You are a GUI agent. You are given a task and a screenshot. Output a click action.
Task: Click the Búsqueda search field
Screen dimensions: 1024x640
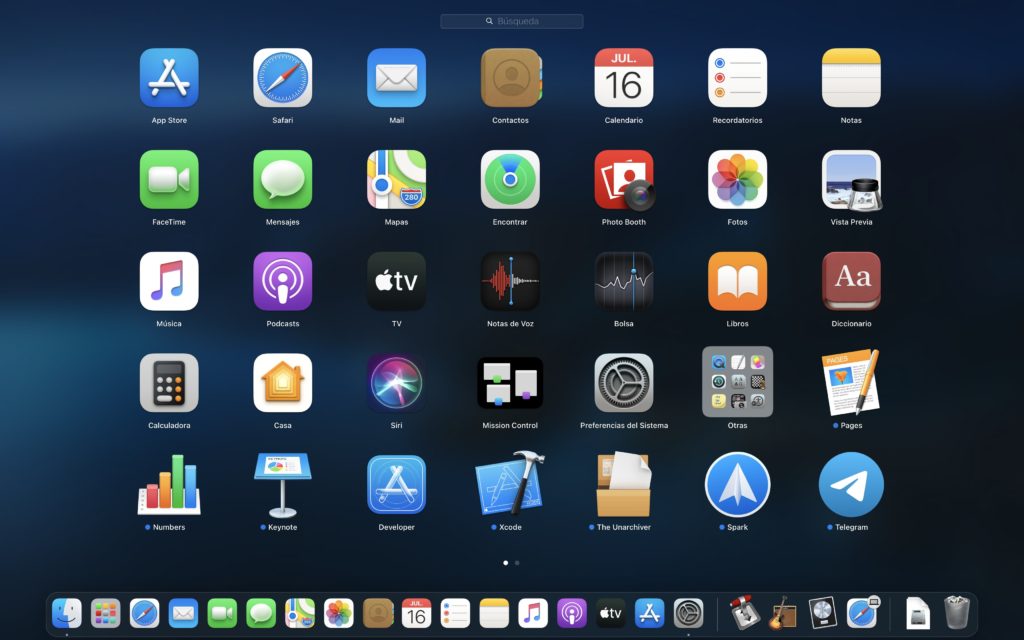point(512,21)
